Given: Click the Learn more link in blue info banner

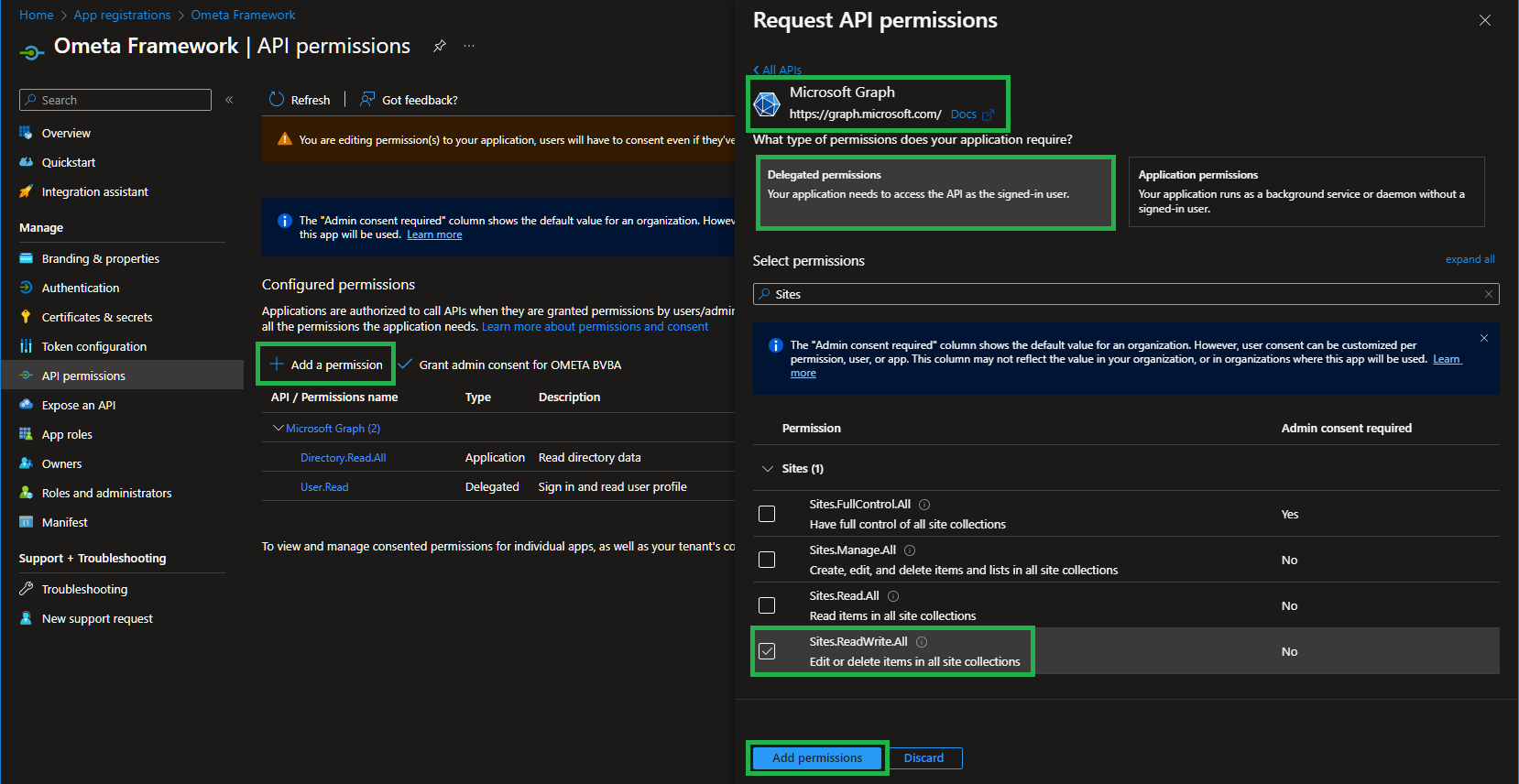Looking at the screenshot, I should (434, 234).
